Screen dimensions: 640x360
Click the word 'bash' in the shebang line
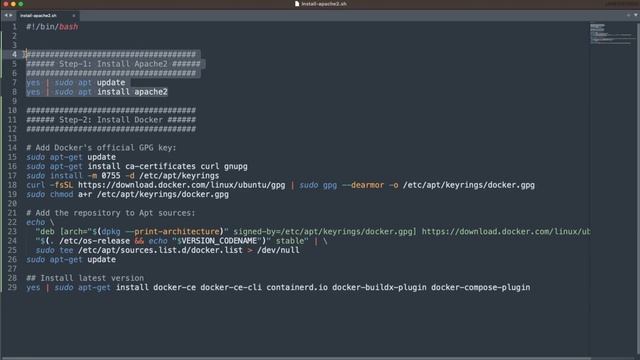pyautogui.click(x=69, y=27)
